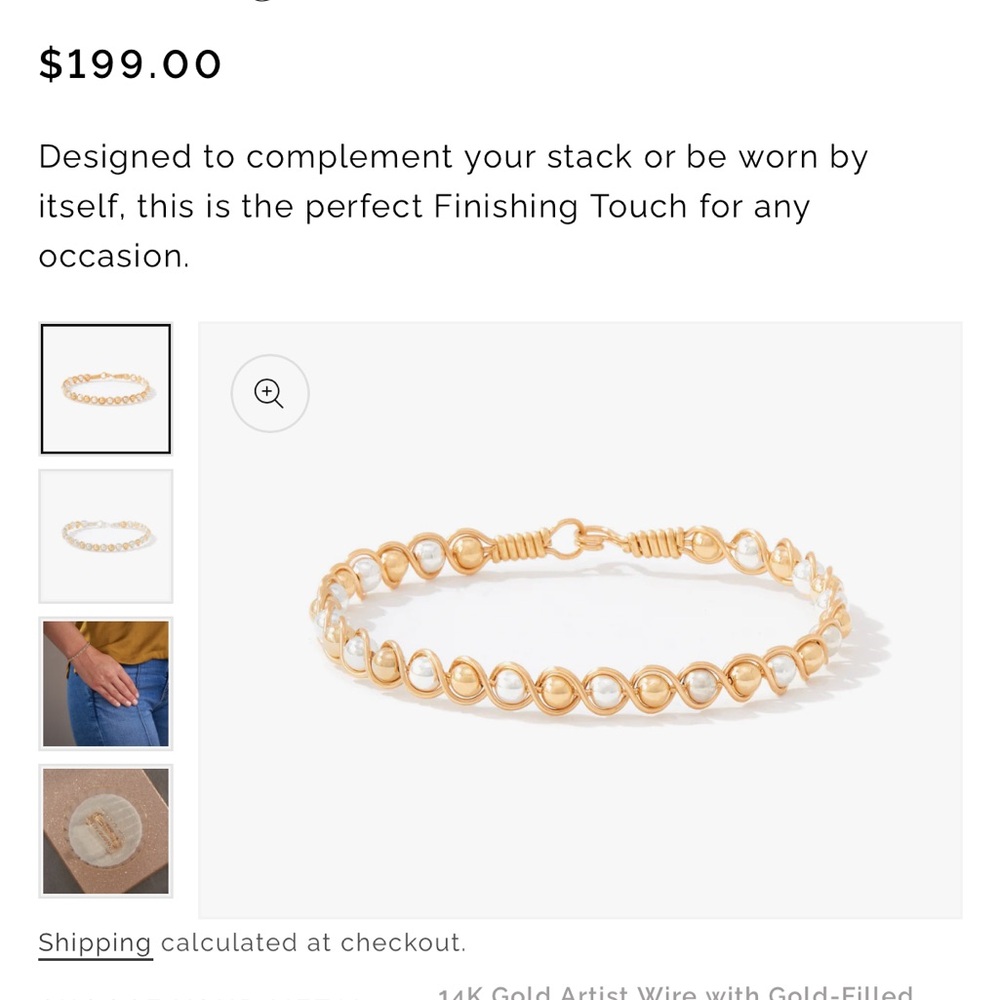Select the white background bracelet thumbnail
Screen dimensions: 1000x1000
click(x=105, y=536)
